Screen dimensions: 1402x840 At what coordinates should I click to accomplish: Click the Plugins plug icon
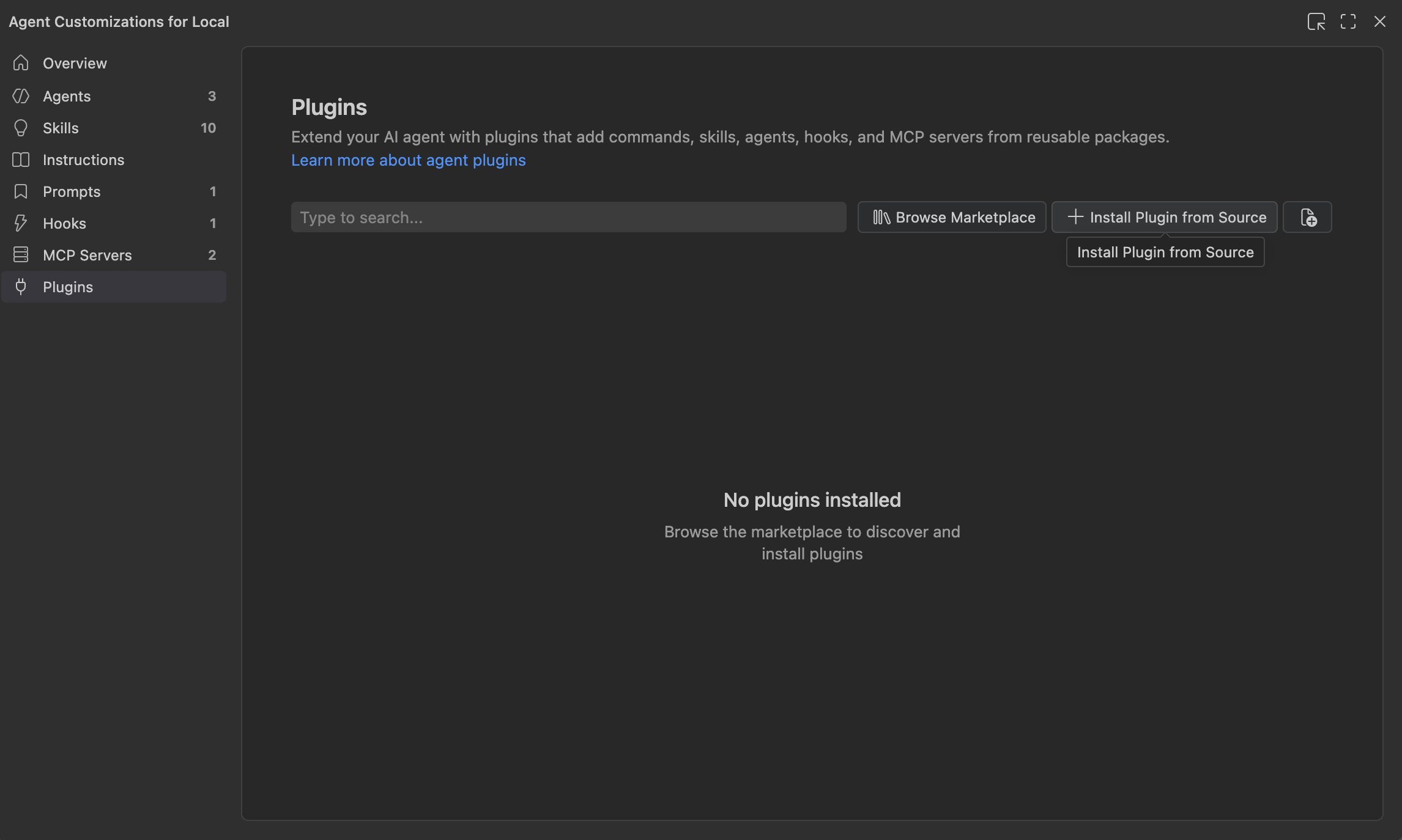[x=21, y=287]
